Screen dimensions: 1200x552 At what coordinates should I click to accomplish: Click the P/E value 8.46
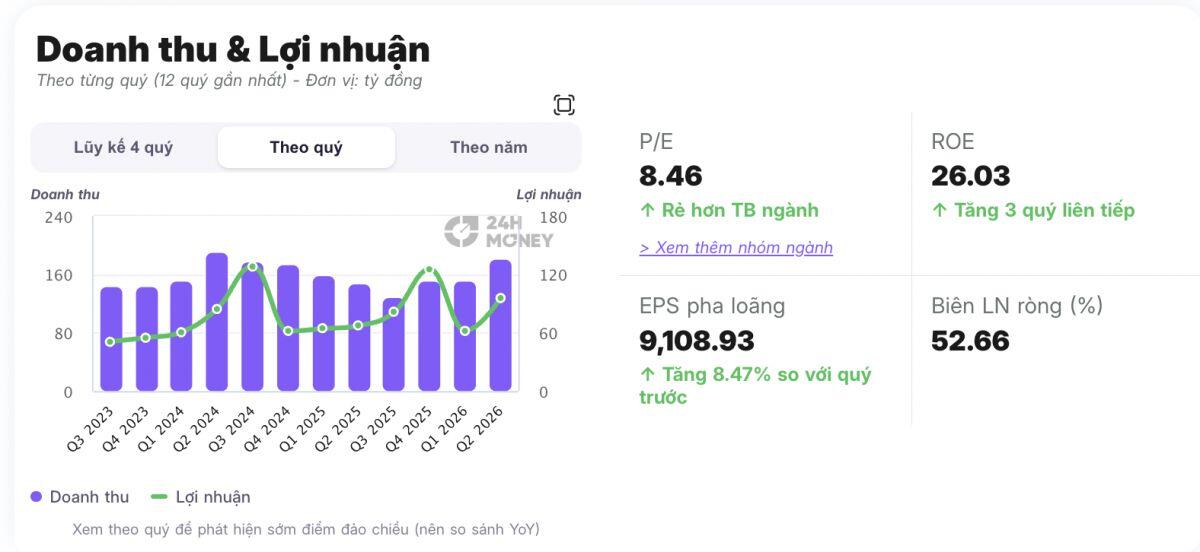coord(671,176)
